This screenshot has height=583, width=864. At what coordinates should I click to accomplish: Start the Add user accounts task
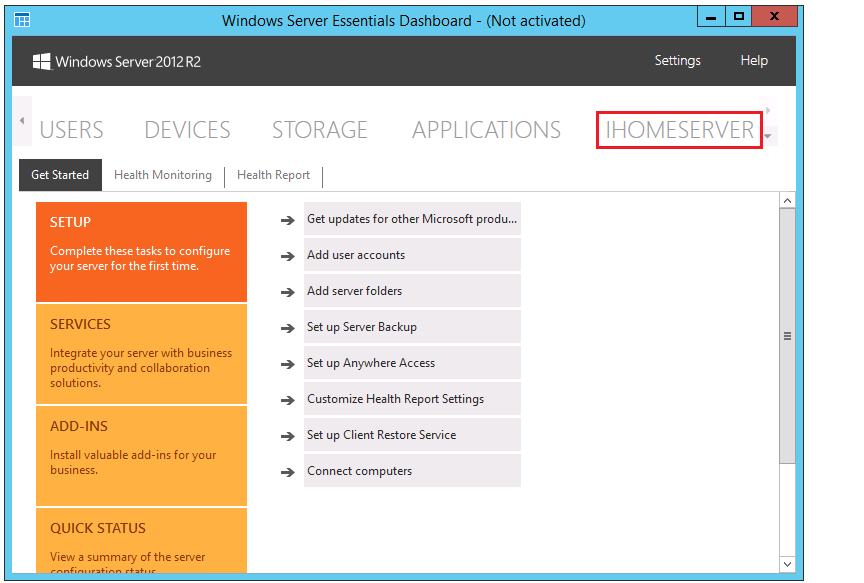click(x=412, y=255)
